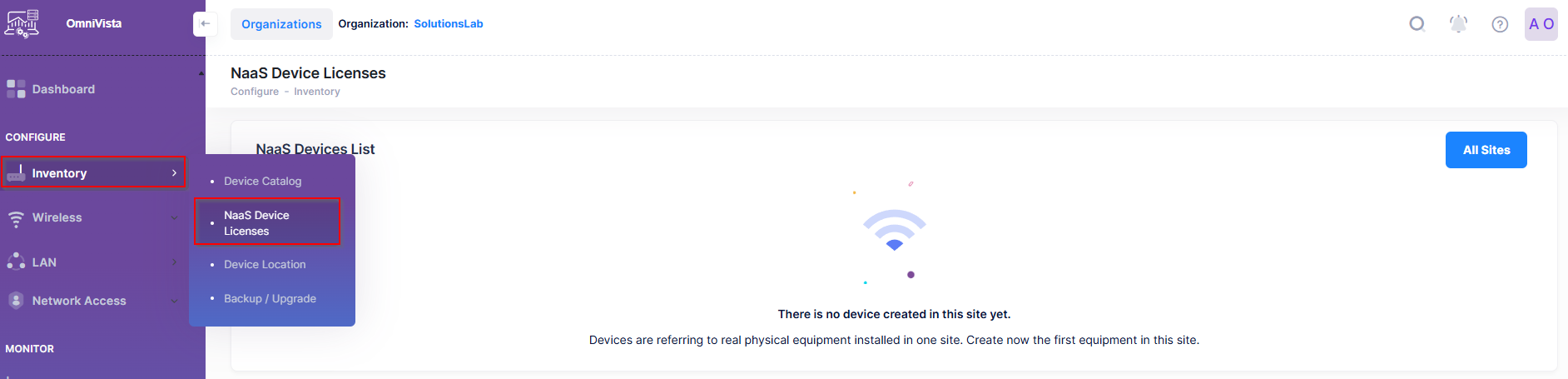Expand the Wireless section chevron
Screen dimensions: 1568x379
(174, 218)
